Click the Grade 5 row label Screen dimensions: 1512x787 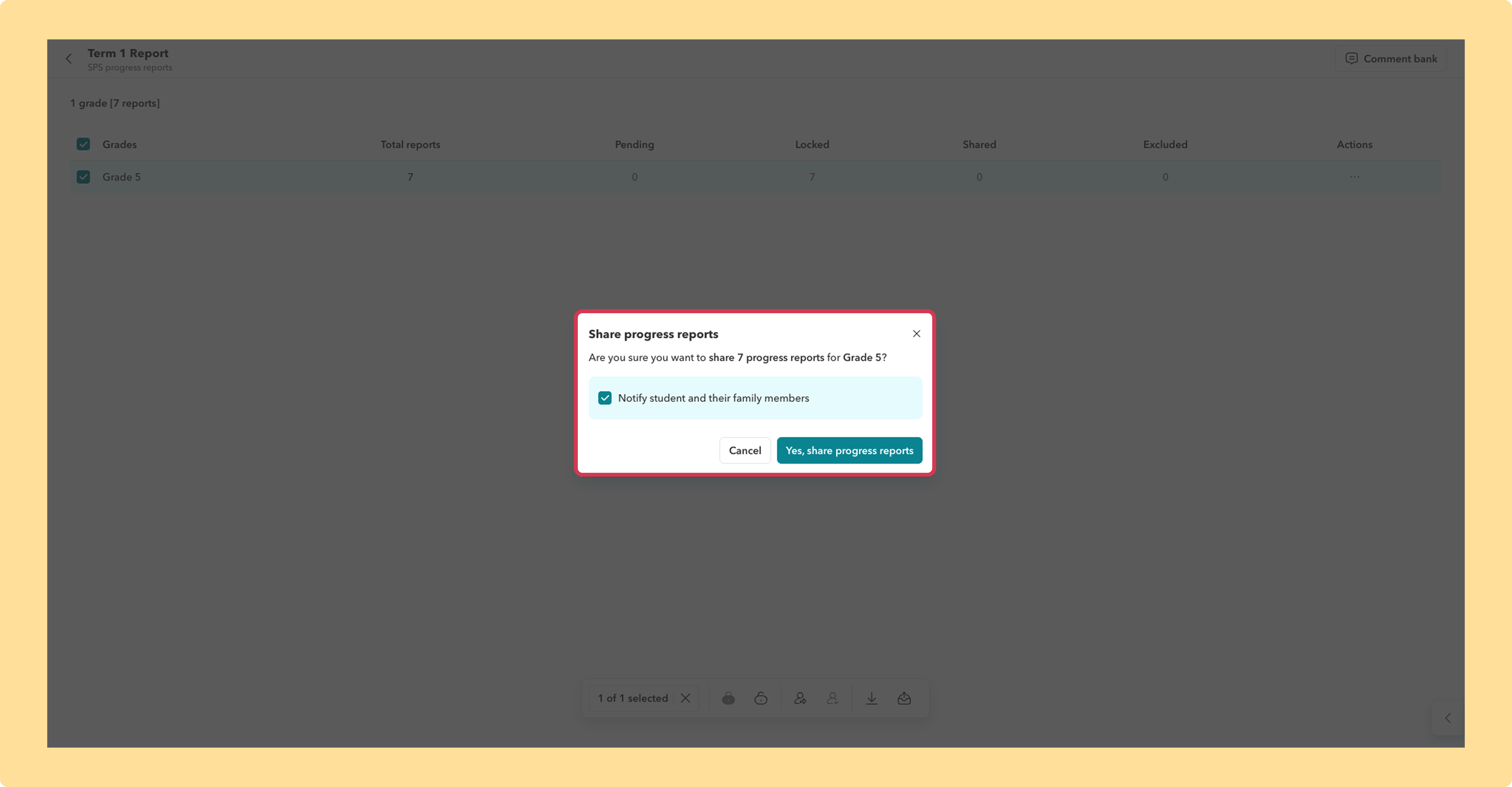(x=122, y=177)
